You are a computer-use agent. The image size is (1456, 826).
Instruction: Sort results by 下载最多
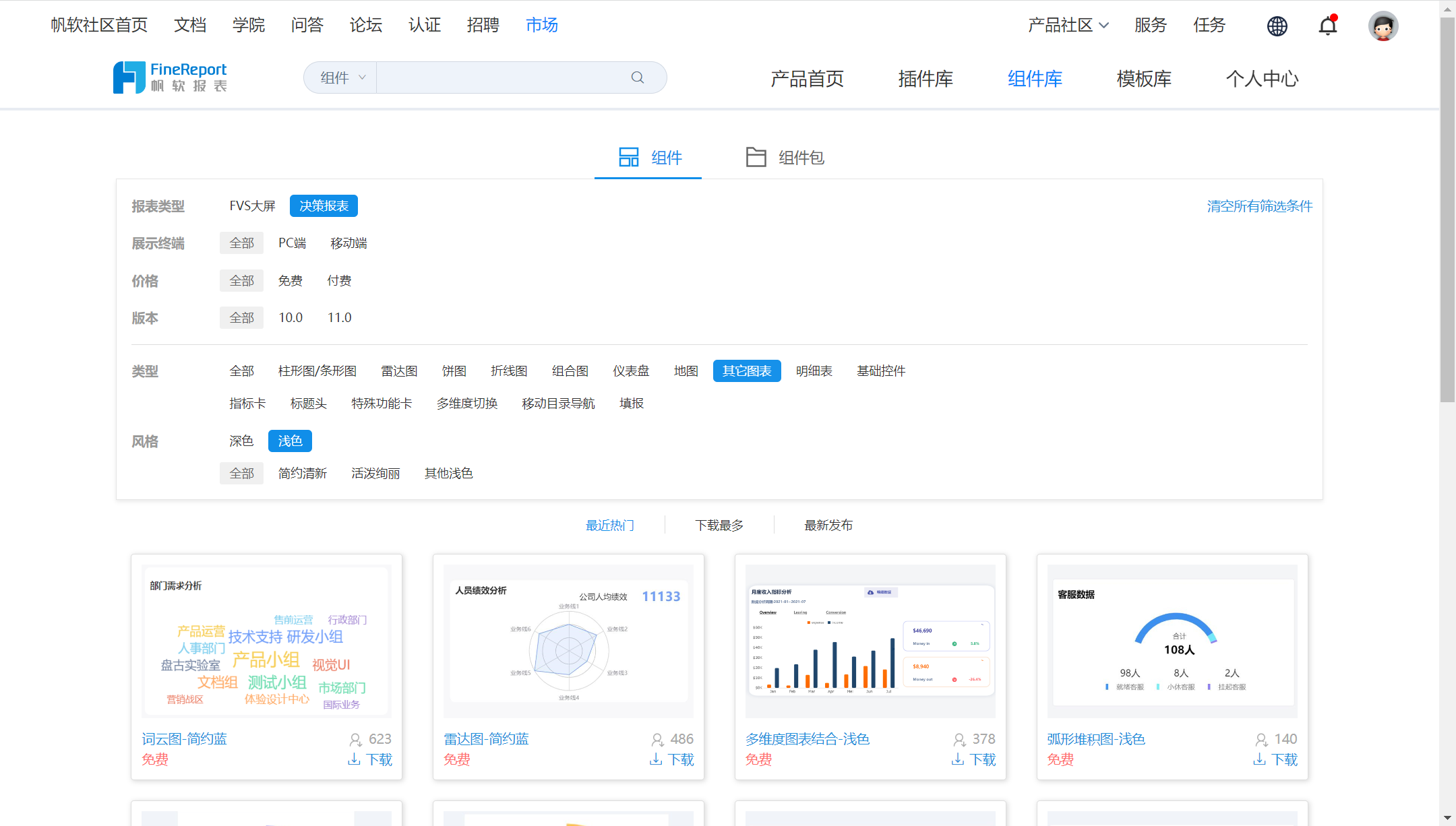tap(719, 525)
